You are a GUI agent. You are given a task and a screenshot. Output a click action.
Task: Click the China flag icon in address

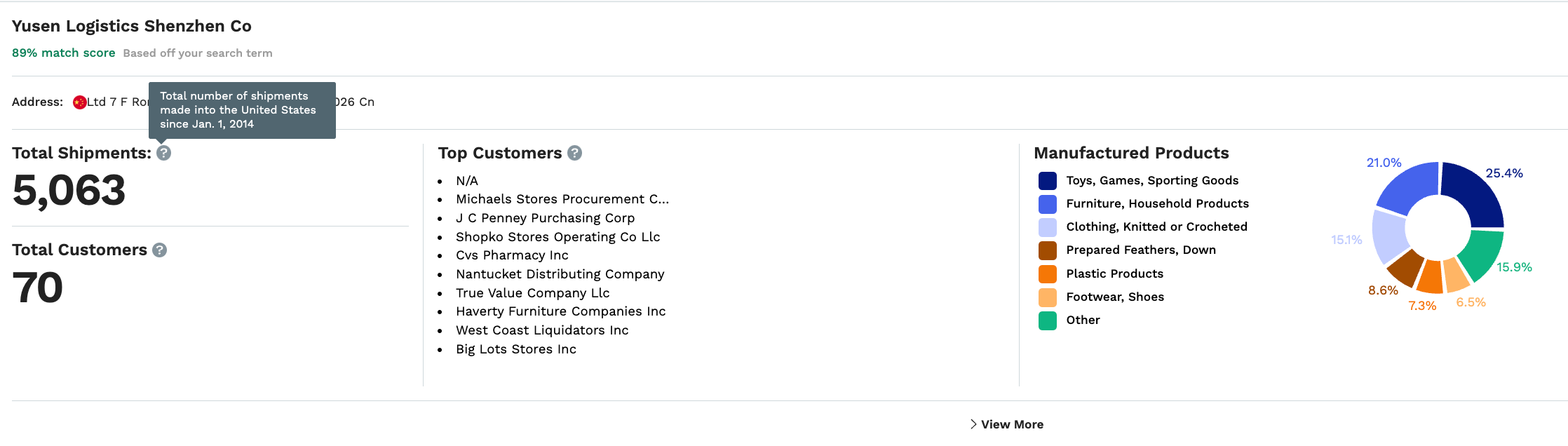(x=80, y=102)
